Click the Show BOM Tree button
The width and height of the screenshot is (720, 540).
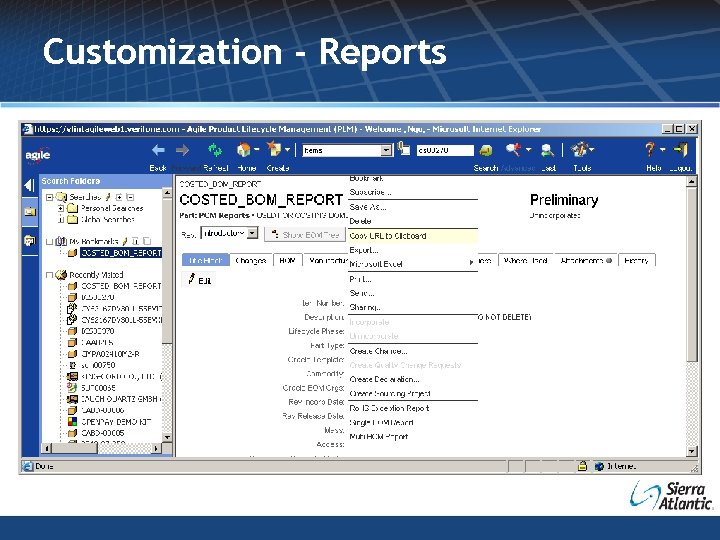[305, 235]
